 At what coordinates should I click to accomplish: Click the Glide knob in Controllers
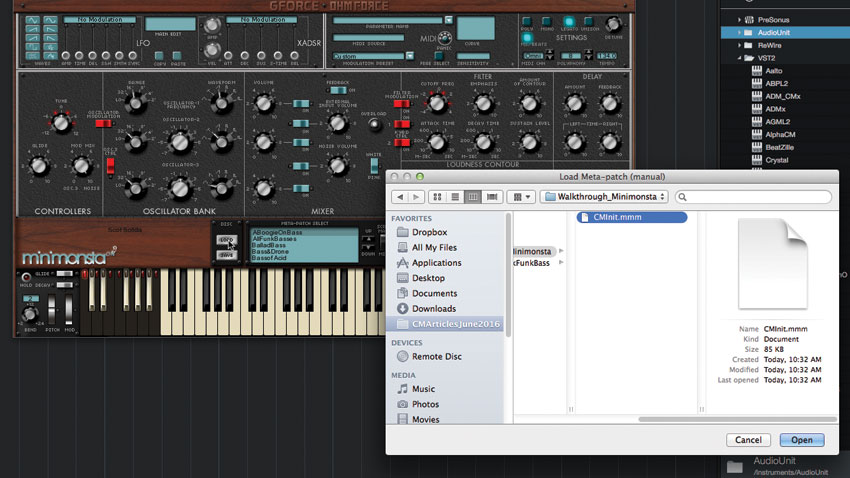(x=38, y=166)
